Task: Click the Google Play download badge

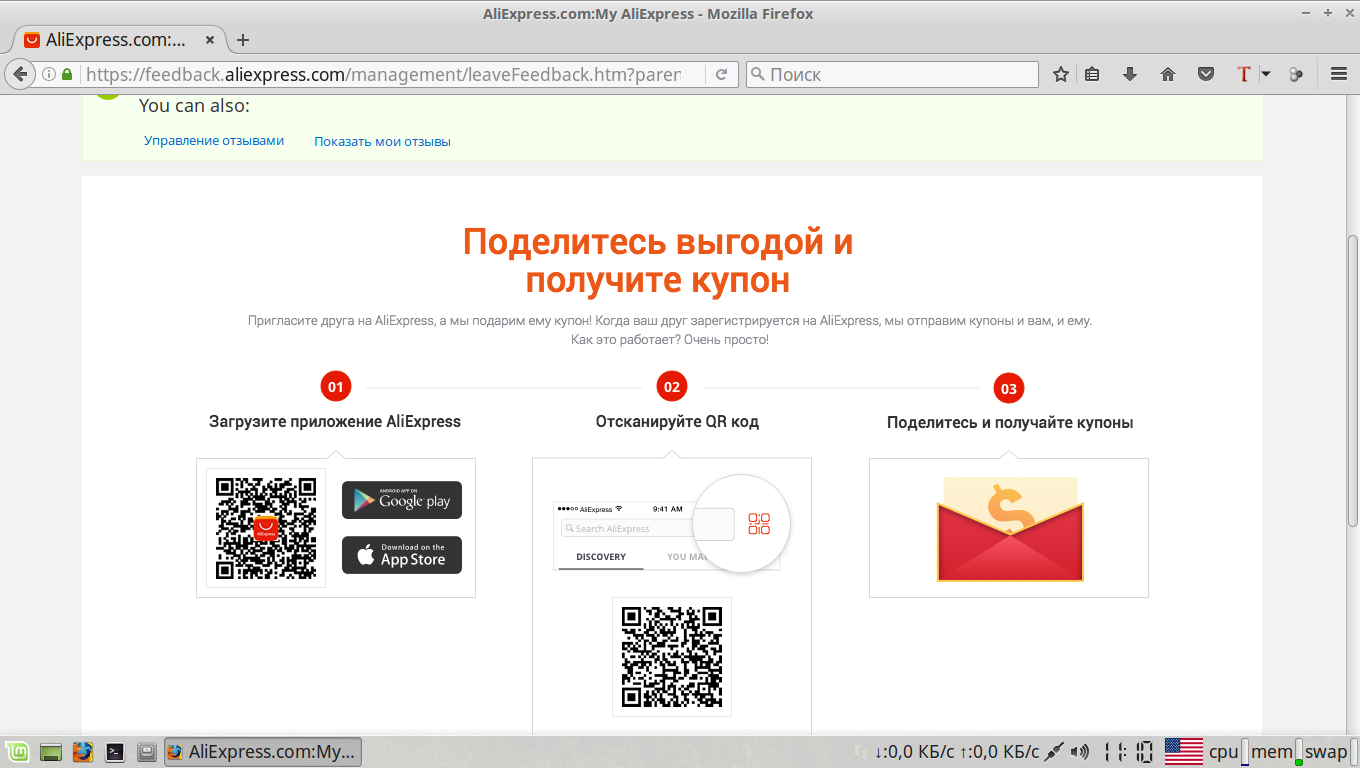Action: tap(402, 500)
